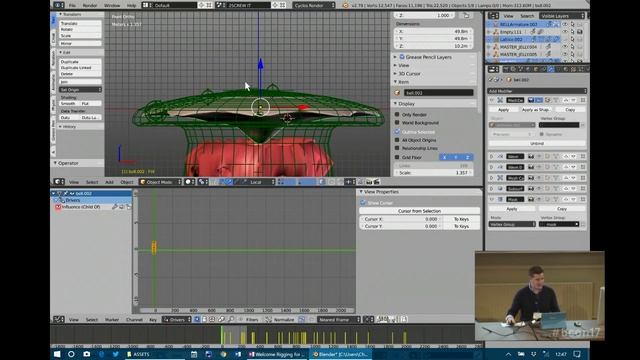Expand the 3D Cursor panel
Screen dimensions: 640x360
tap(434, 74)
